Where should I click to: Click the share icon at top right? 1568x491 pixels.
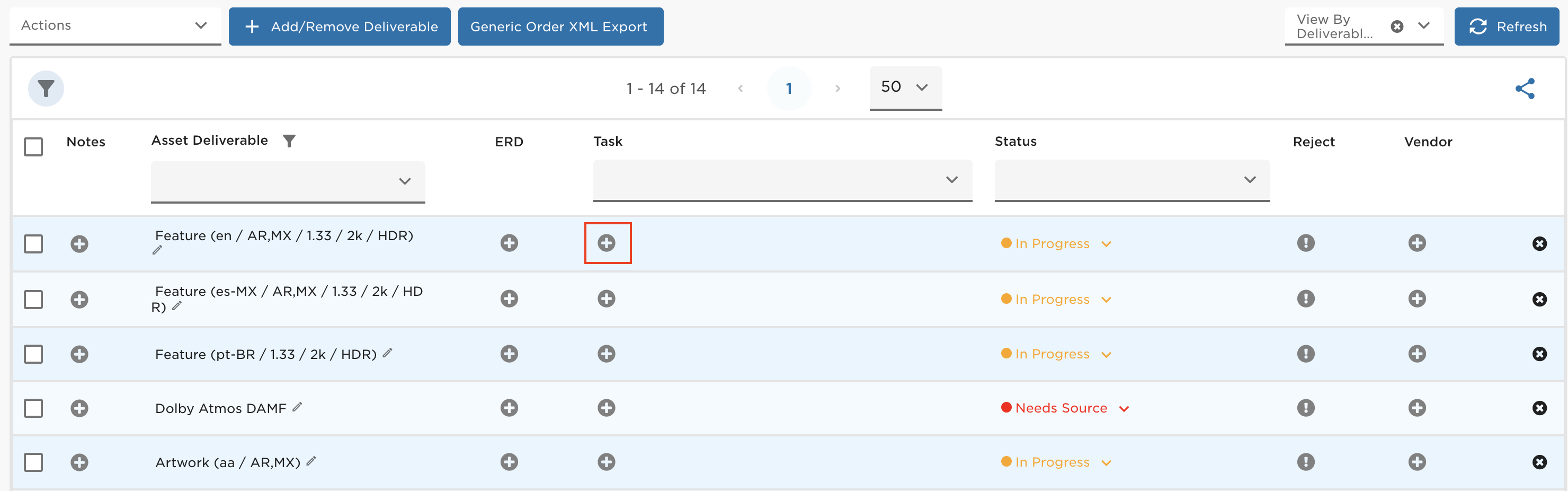[1525, 89]
